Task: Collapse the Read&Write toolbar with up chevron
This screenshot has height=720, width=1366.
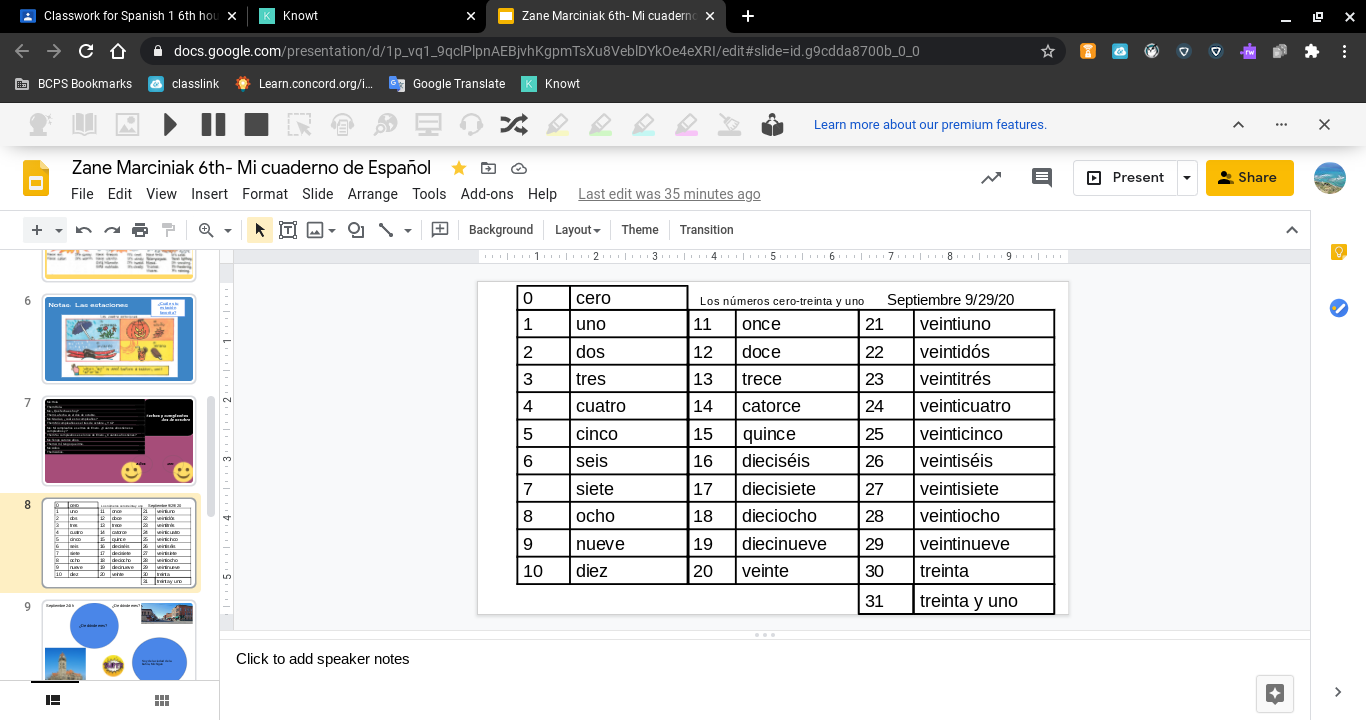Action: click(1238, 125)
